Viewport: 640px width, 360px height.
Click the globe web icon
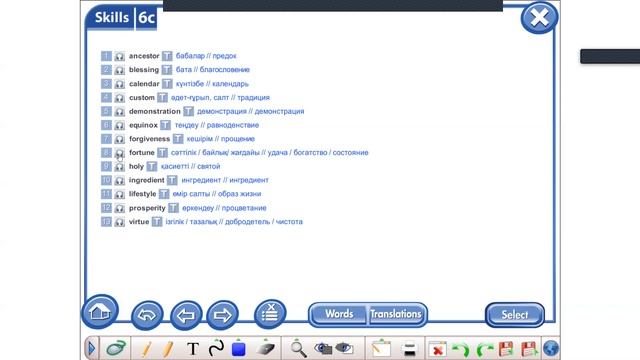pos(551,349)
